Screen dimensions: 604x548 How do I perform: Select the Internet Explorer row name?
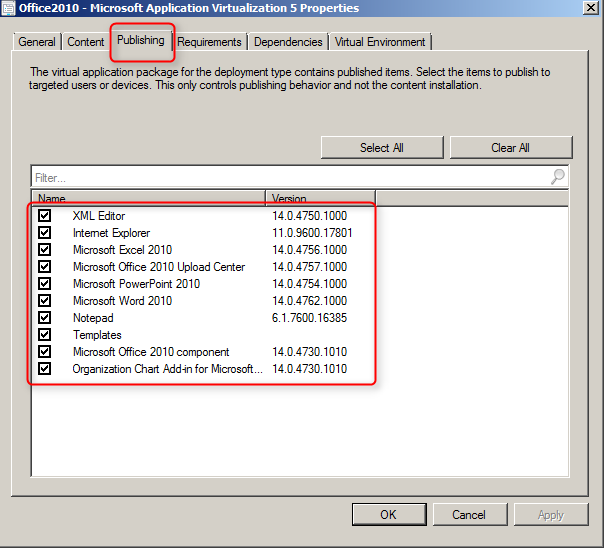click(111, 233)
